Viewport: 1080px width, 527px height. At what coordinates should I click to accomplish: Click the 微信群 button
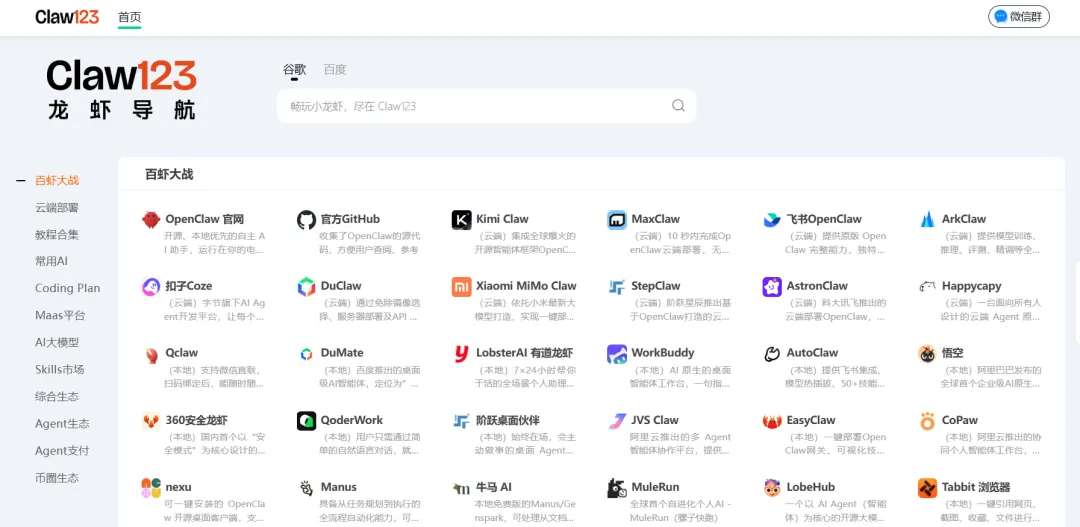pyautogui.click(x=1019, y=17)
